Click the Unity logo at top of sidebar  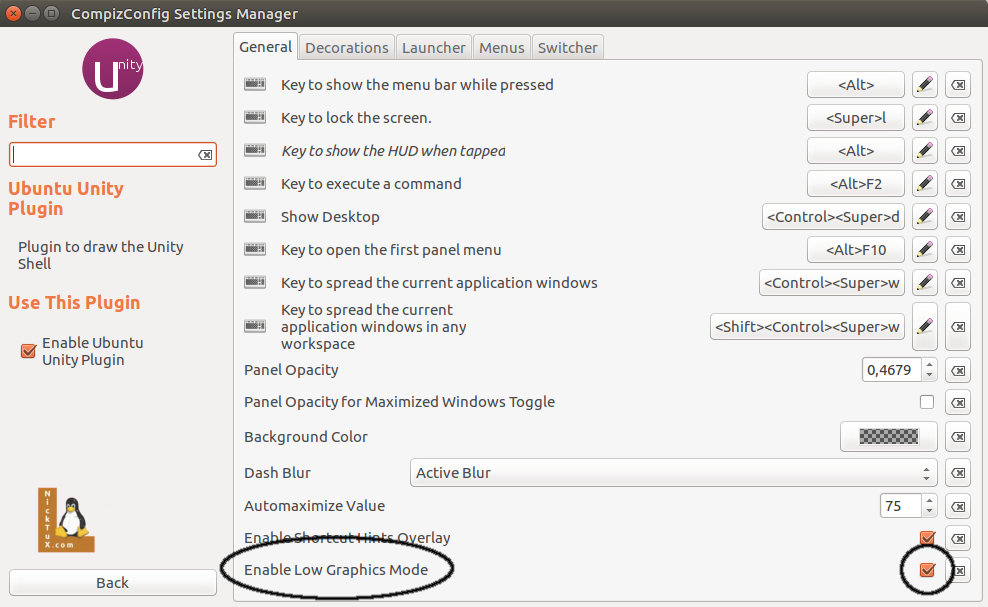pyautogui.click(x=112, y=68)
